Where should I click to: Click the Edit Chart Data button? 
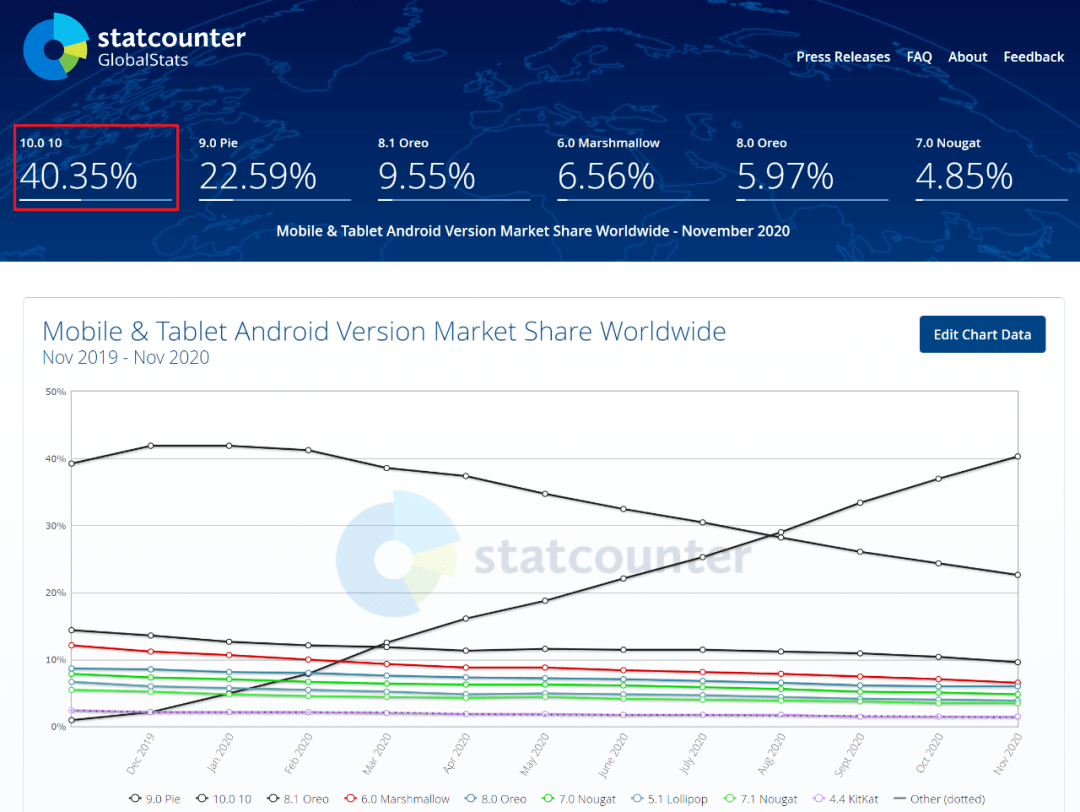click(x=981, y=335)
